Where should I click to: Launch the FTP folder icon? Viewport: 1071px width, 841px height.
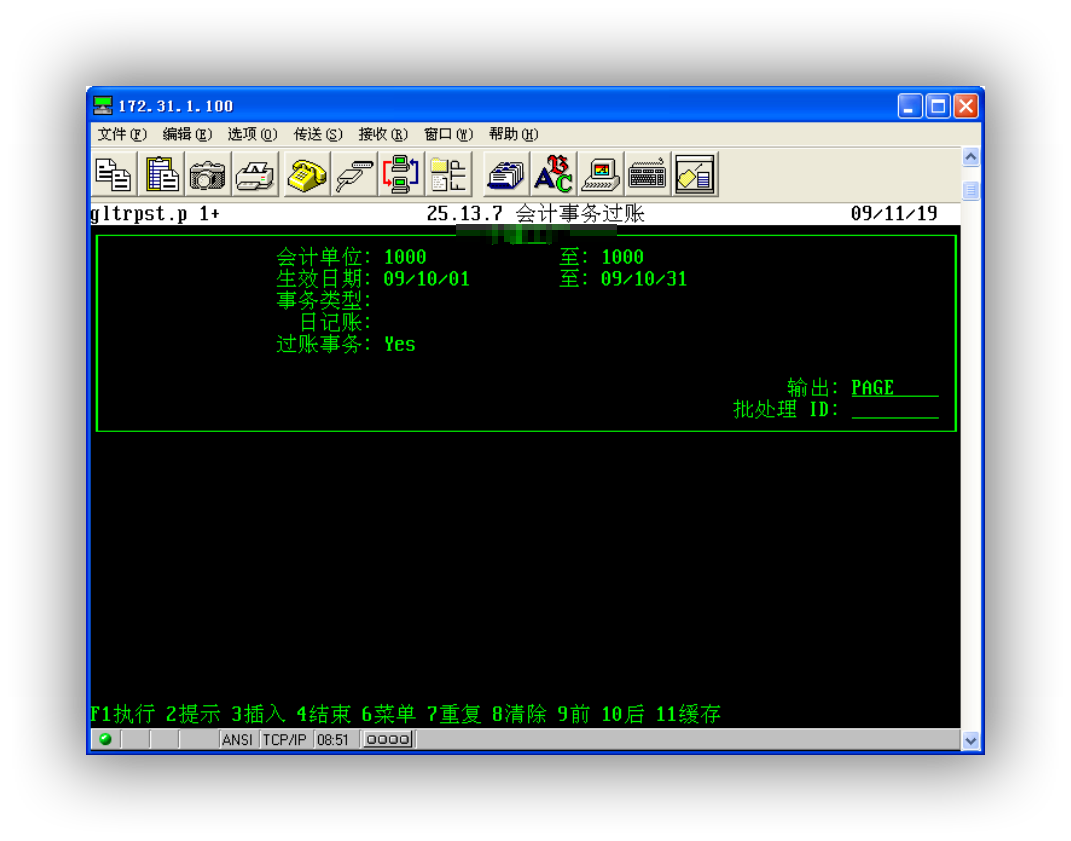click(448, 174)
